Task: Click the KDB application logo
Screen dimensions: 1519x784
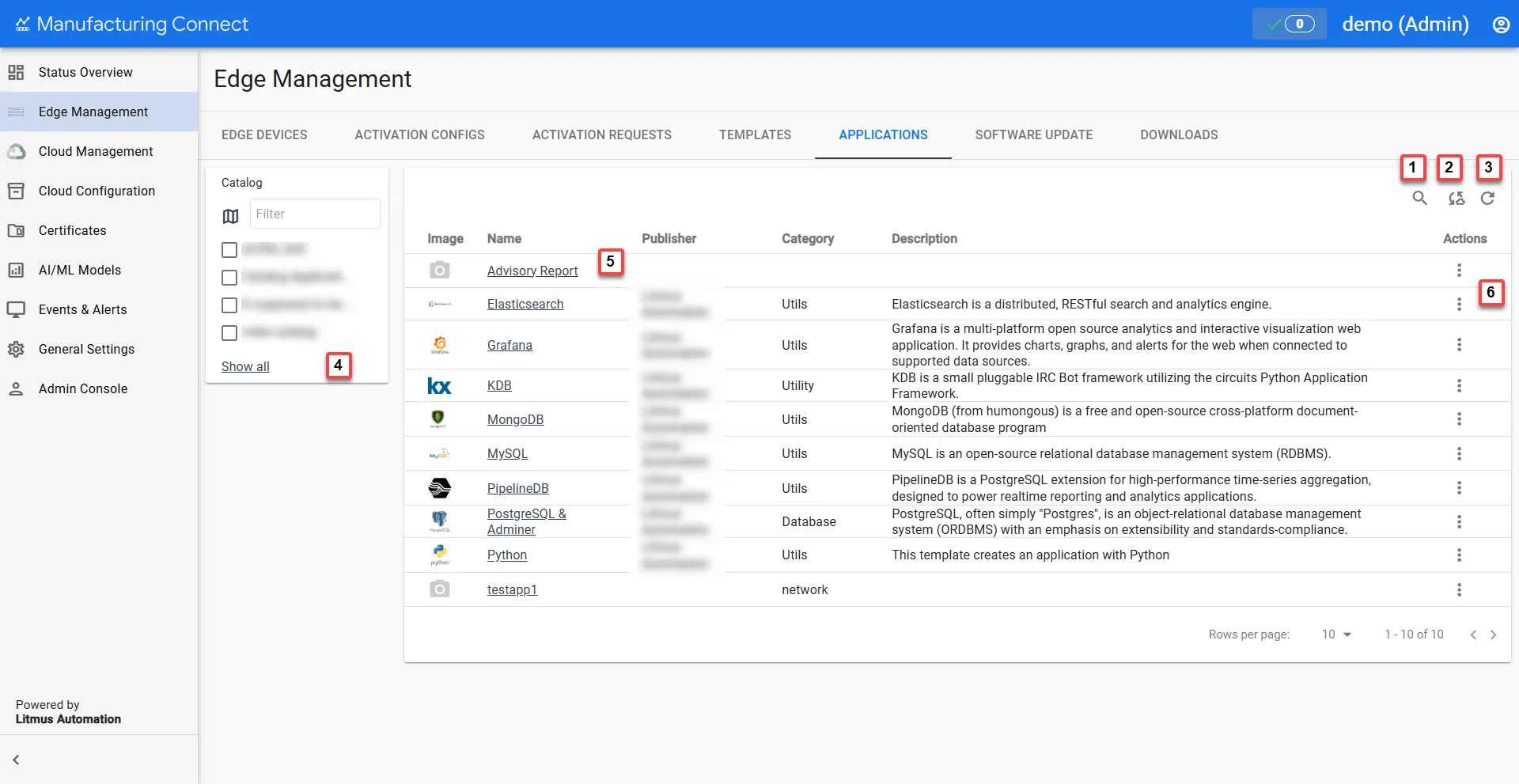Action: [x=439, y=386]
